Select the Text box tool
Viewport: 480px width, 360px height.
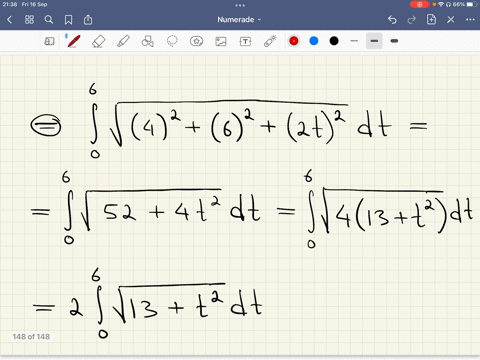click(245, 41)
